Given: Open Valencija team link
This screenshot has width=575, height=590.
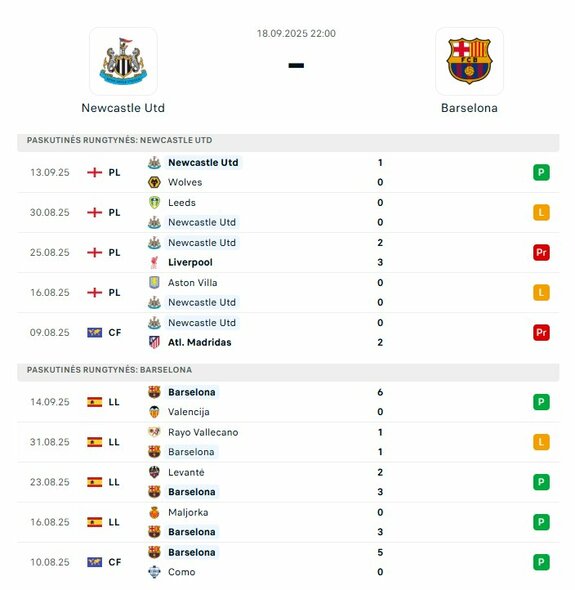Looking at the screenshot, I should (189, 412).
